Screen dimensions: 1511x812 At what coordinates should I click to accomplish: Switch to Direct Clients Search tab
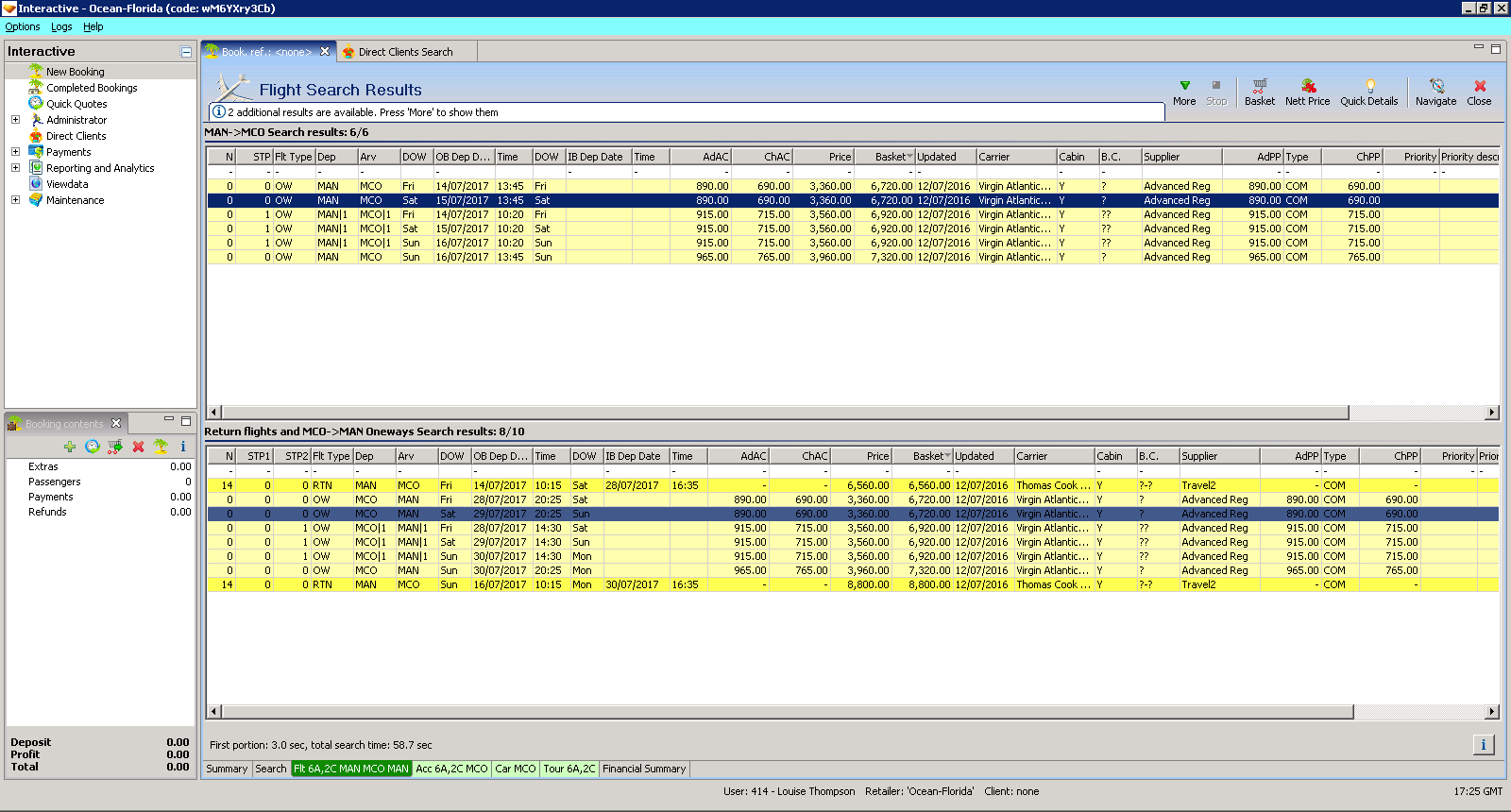pos(405,52)
